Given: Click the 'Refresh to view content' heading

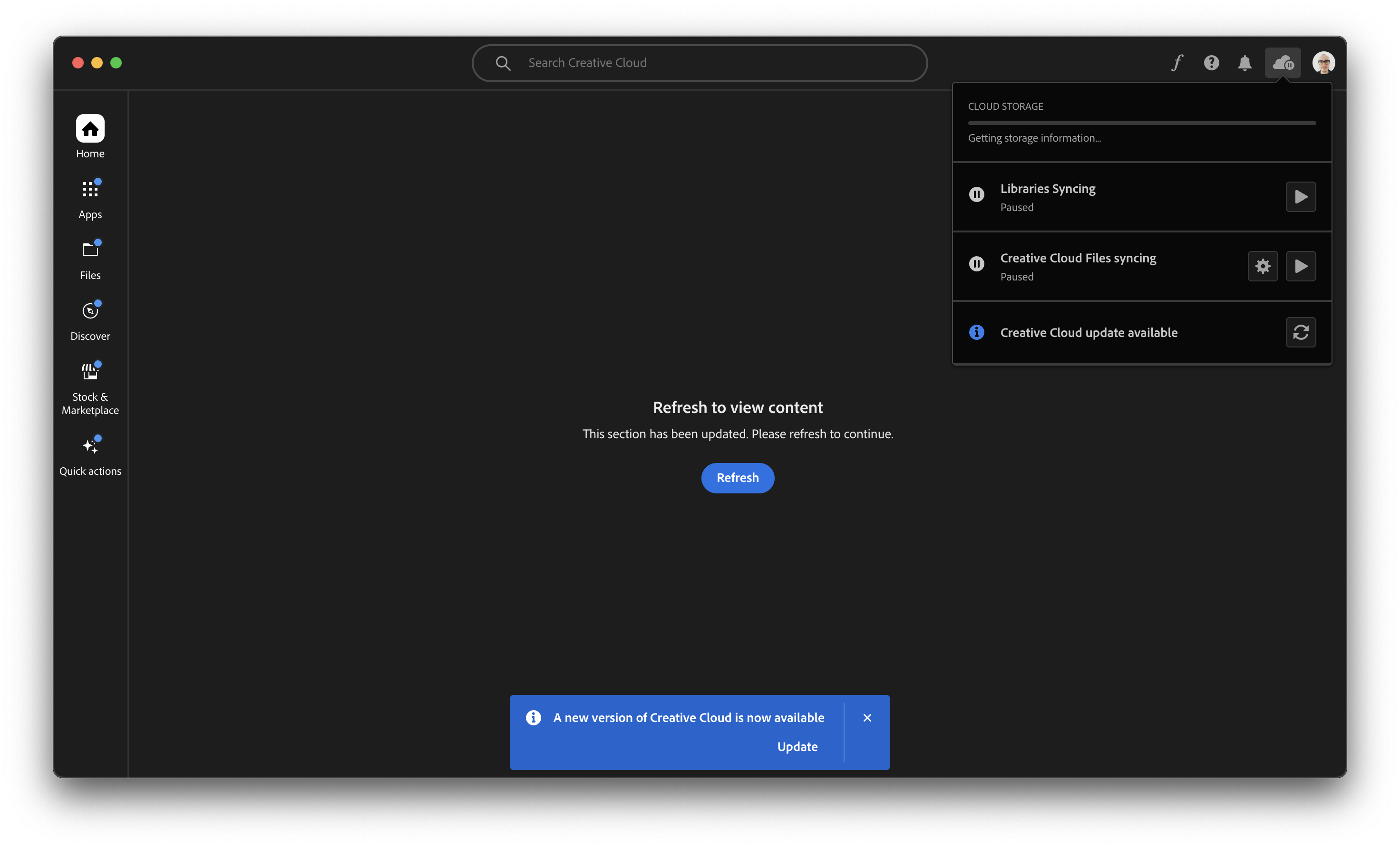Looking at the screenshot, I should 738,407.
